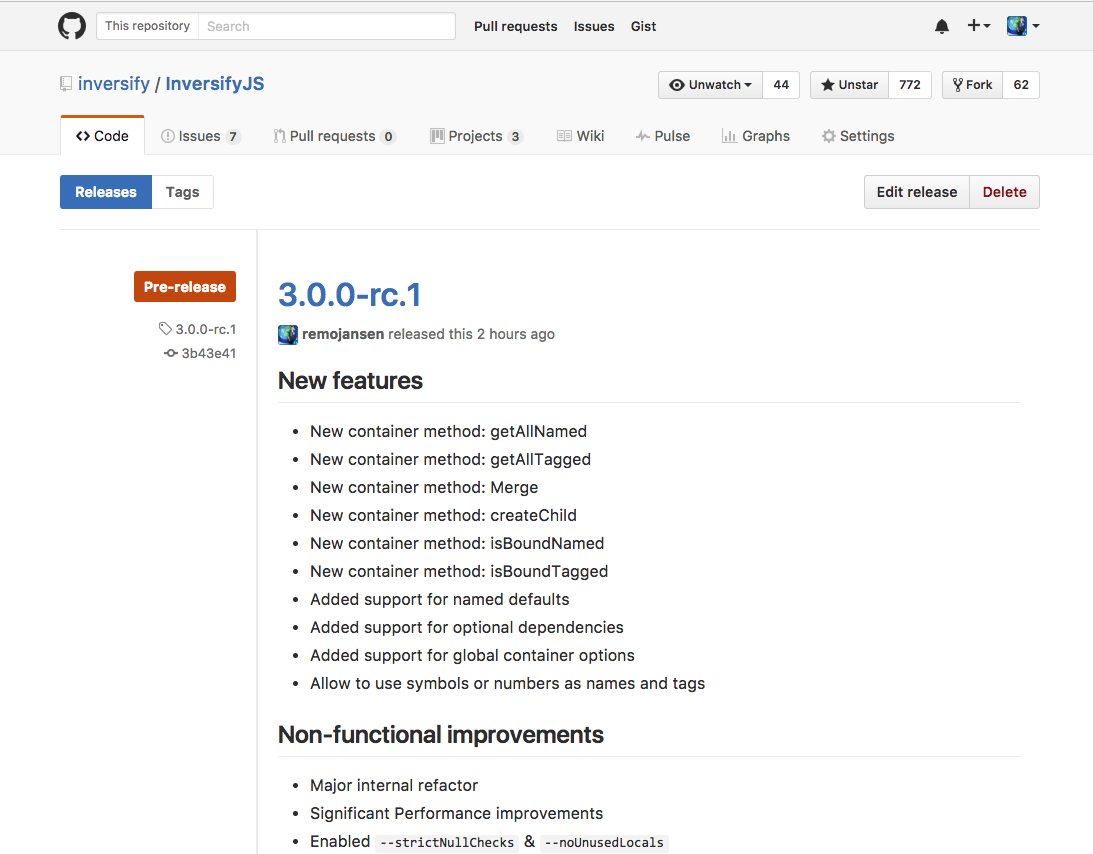Viewport: 1093px width, 854px height.
Task: Click the orange Pre-release label
Action: pos(185,287)
